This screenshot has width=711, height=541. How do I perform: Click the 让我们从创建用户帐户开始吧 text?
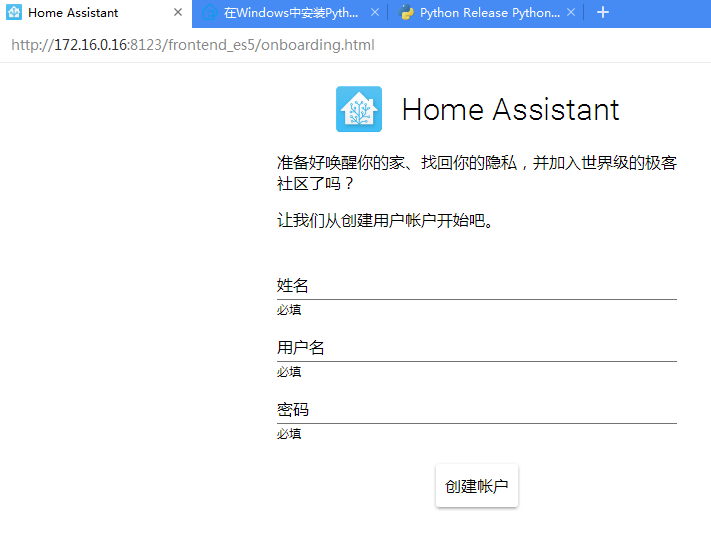[385, 221]
